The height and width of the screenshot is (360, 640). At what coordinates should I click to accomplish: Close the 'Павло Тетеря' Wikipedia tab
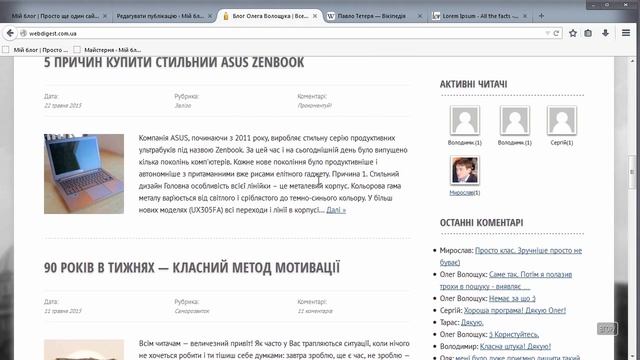[x=420, y=16]
